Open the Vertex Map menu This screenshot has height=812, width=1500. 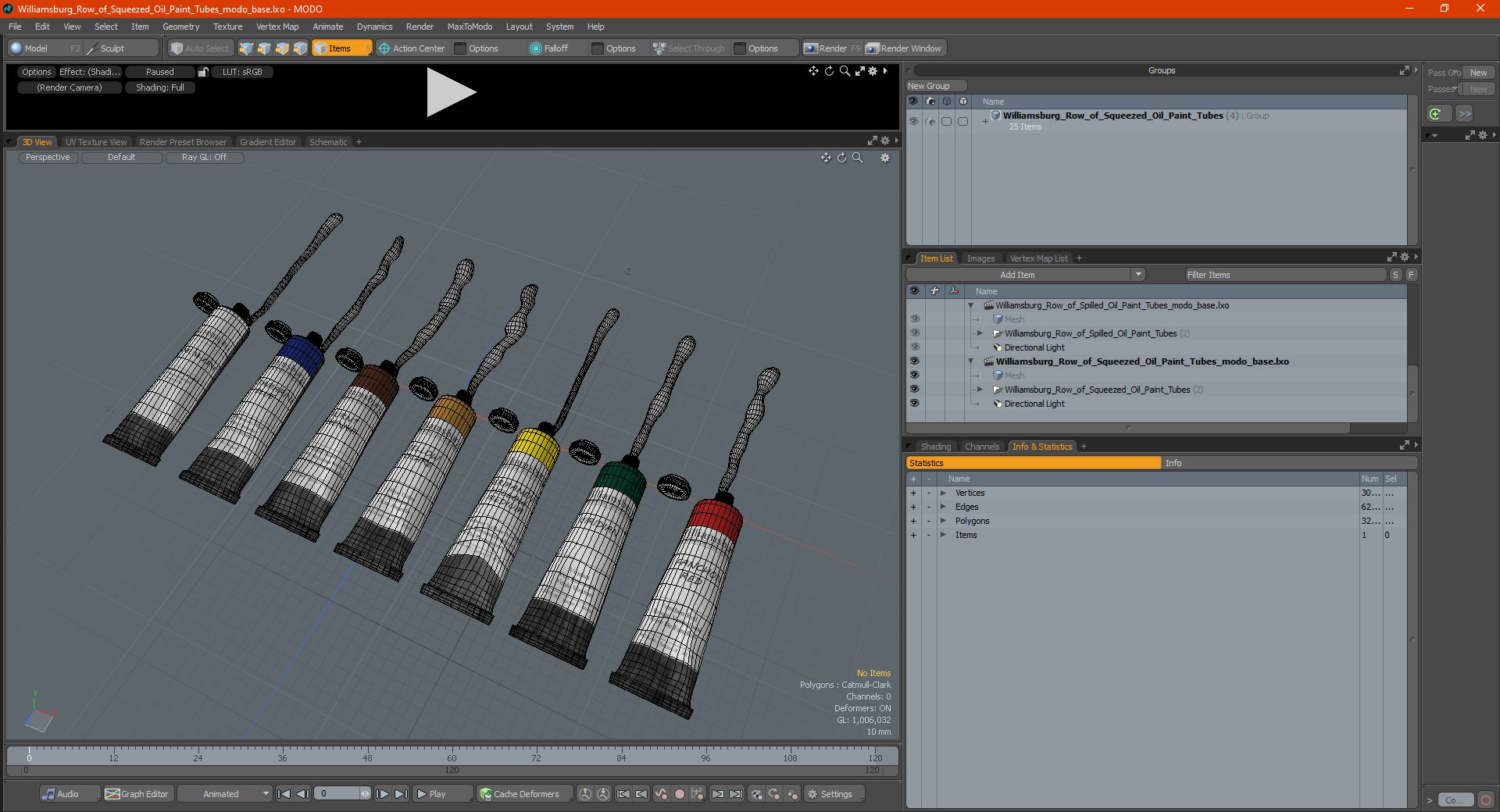[277, 27]
